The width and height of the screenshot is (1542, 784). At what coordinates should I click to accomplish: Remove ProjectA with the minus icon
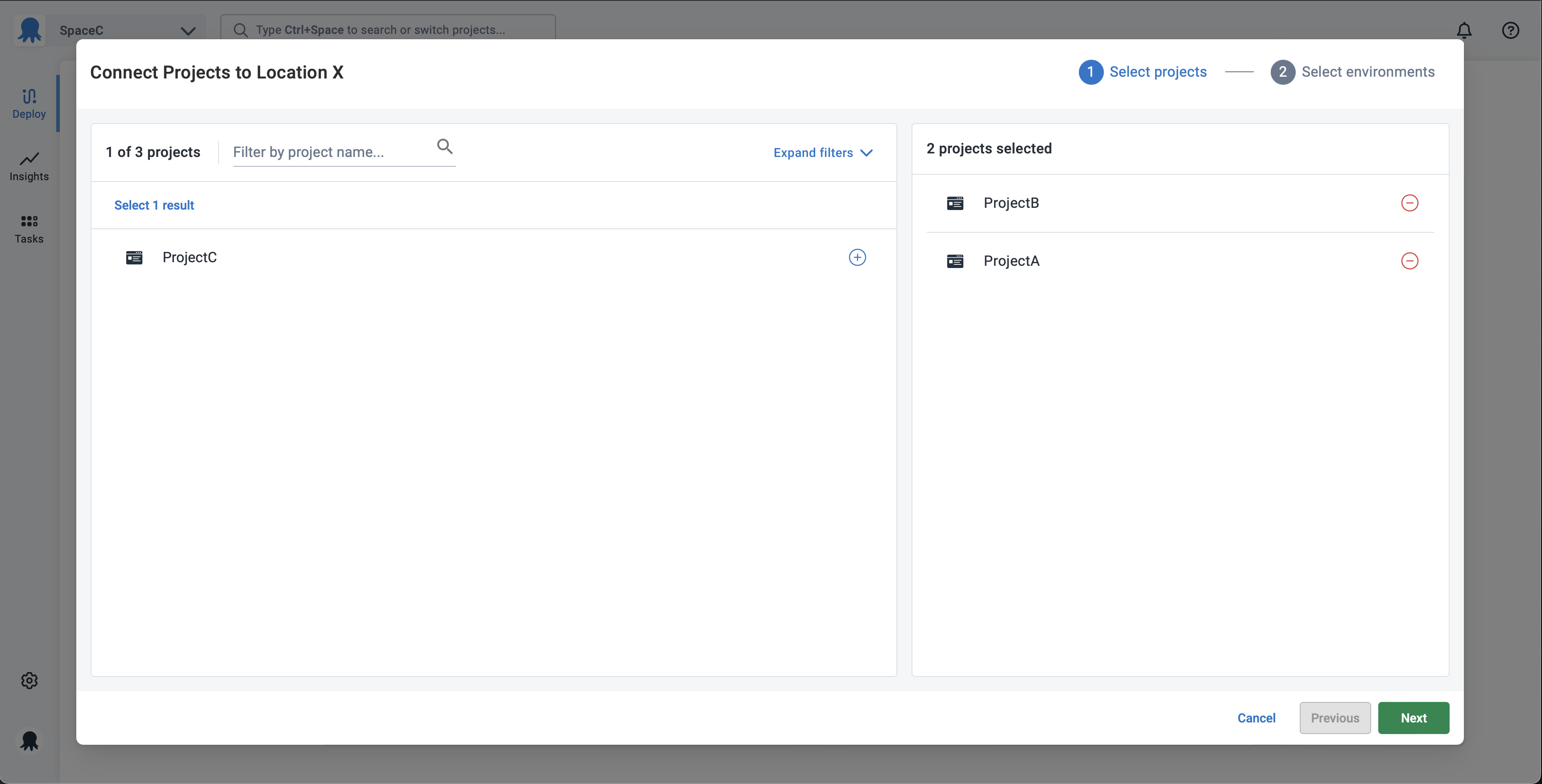click(x=1409, y=261)
